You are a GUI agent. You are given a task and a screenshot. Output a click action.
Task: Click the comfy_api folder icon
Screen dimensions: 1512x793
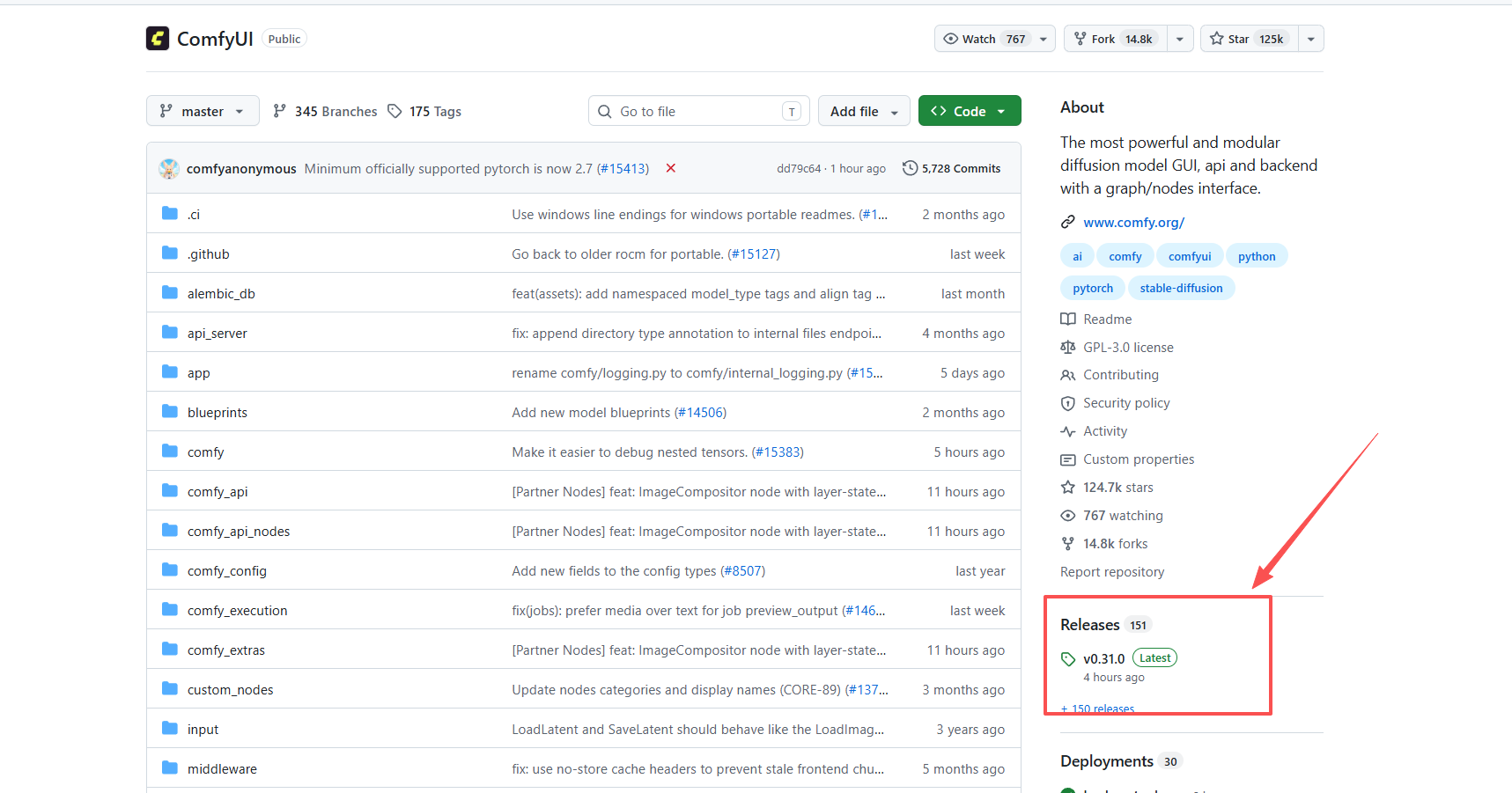pos(170,491)
